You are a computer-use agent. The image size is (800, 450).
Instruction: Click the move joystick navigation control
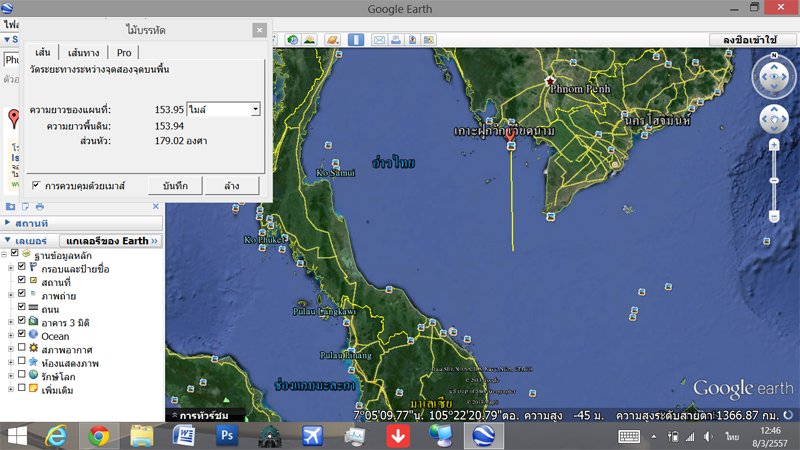coord(774,119)
